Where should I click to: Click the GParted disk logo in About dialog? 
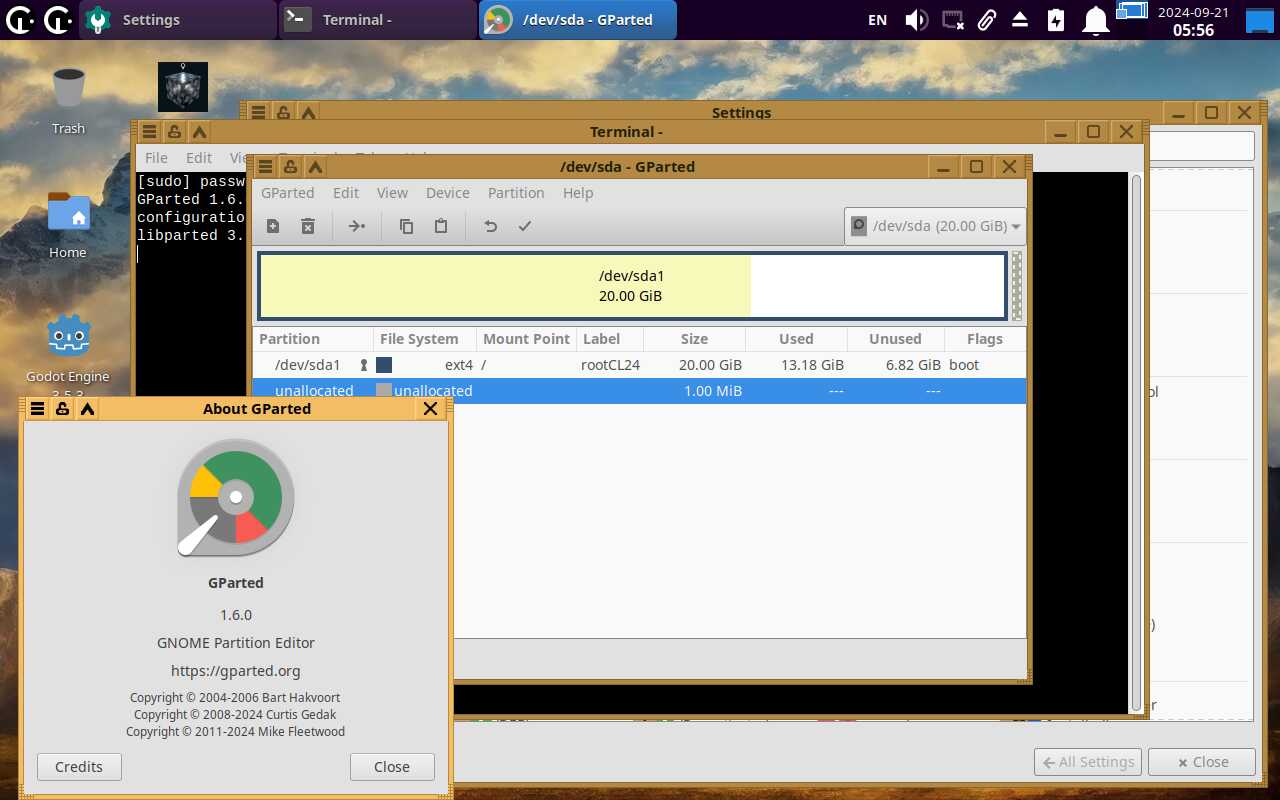(236, 498)
